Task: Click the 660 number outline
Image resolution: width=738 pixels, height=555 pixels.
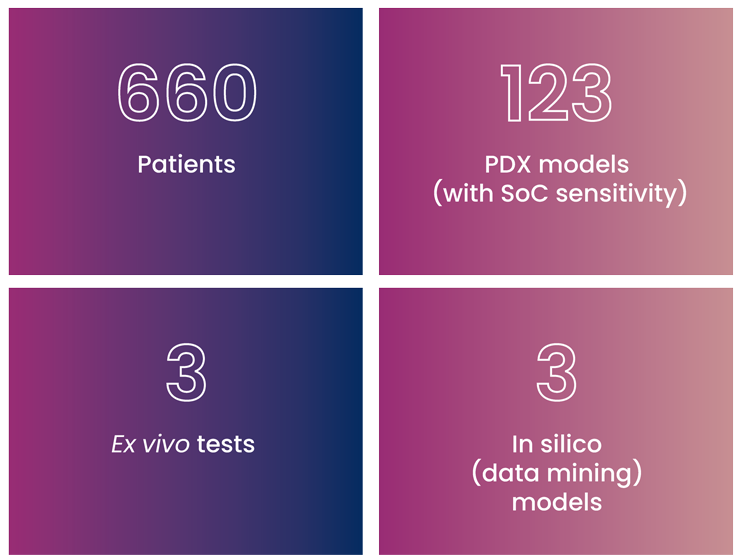Action: tap(187, 92)
